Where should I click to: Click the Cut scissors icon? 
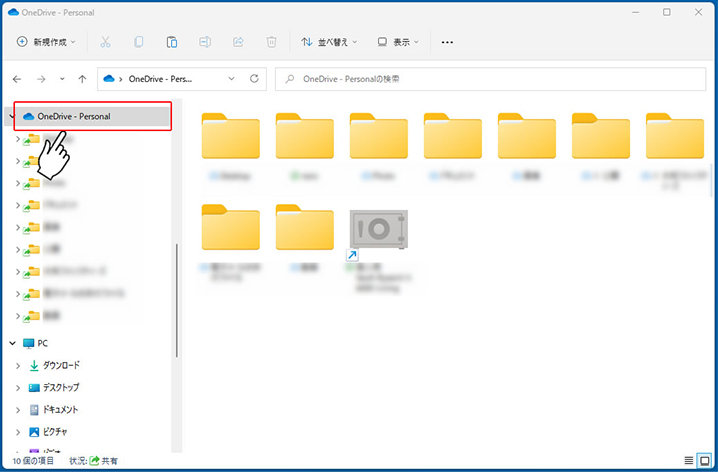pos(105,42)
